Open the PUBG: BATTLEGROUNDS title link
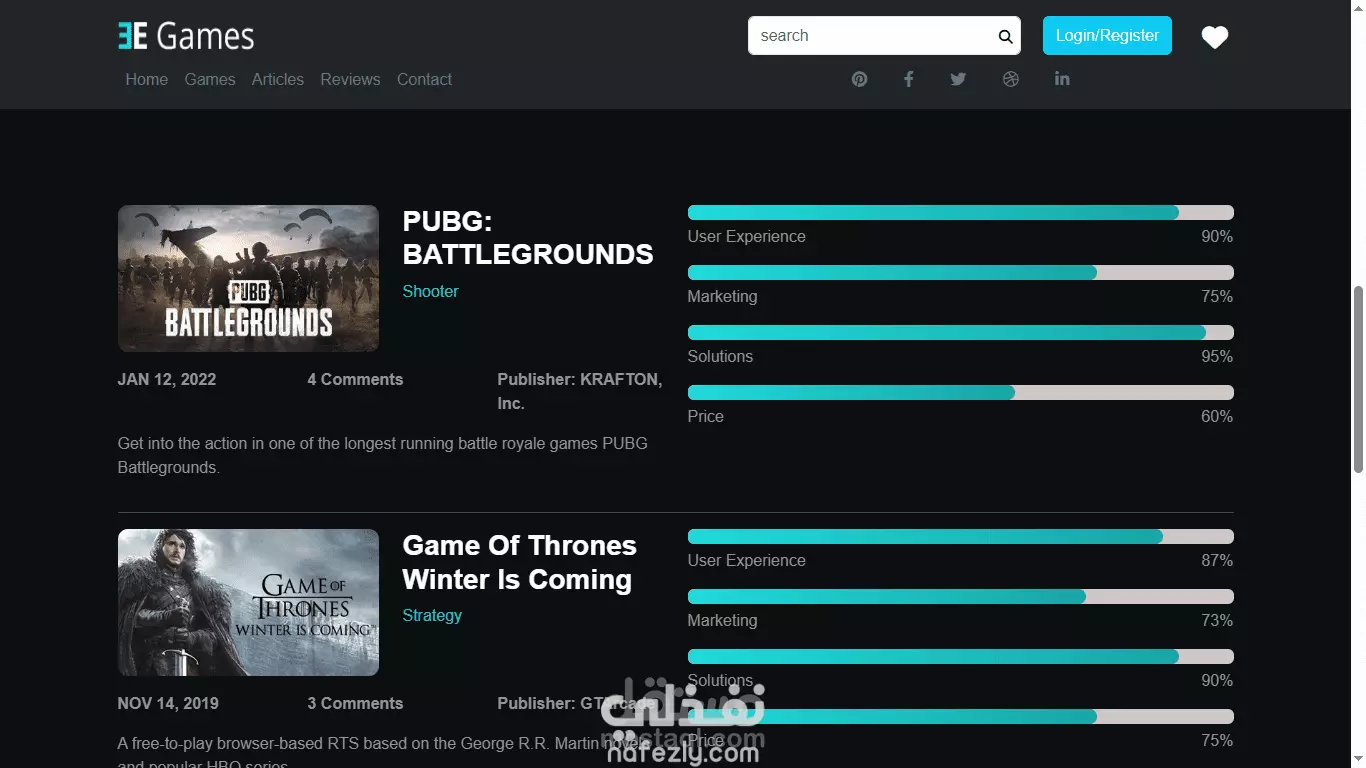1366x768 pixels. coord(528,238)
